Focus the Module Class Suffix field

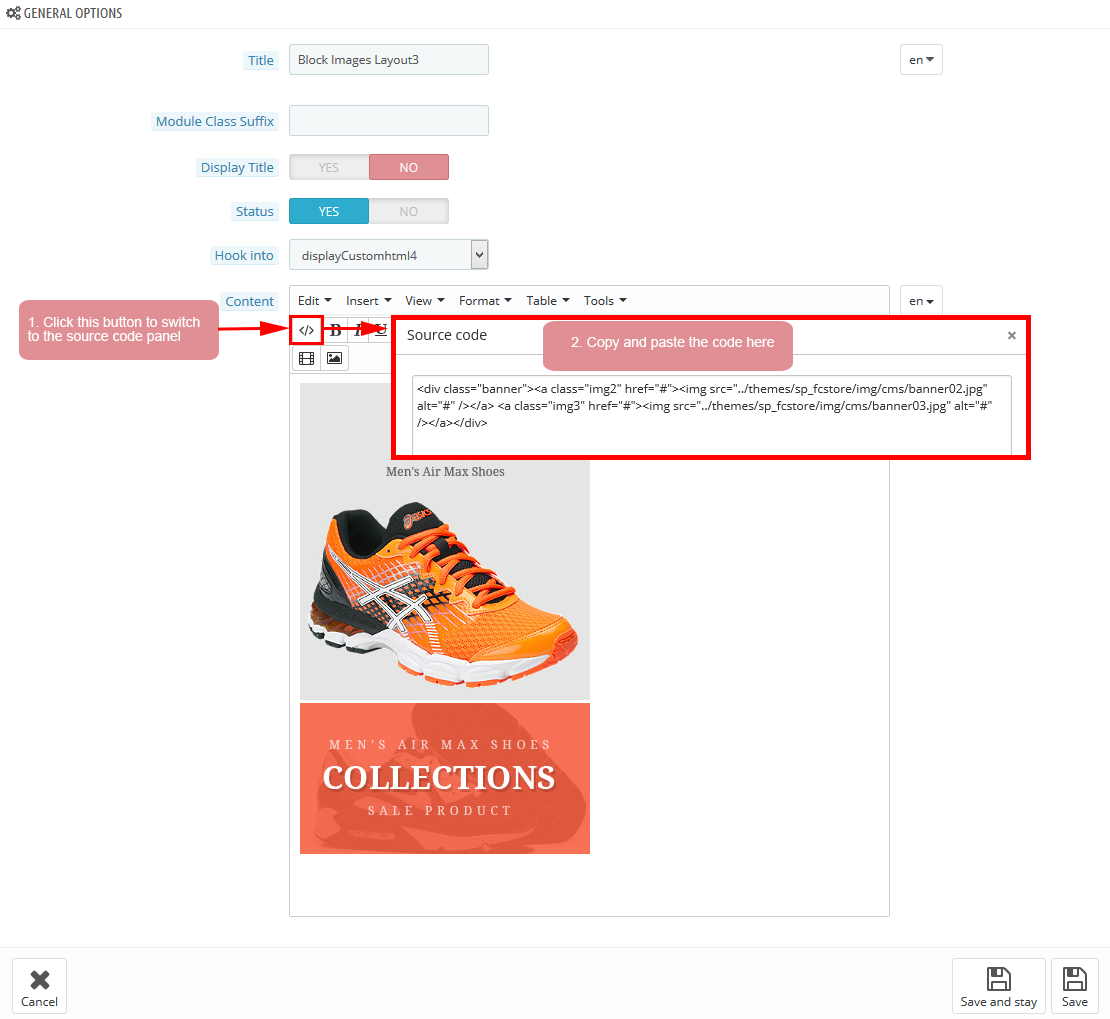coord(389,120)
